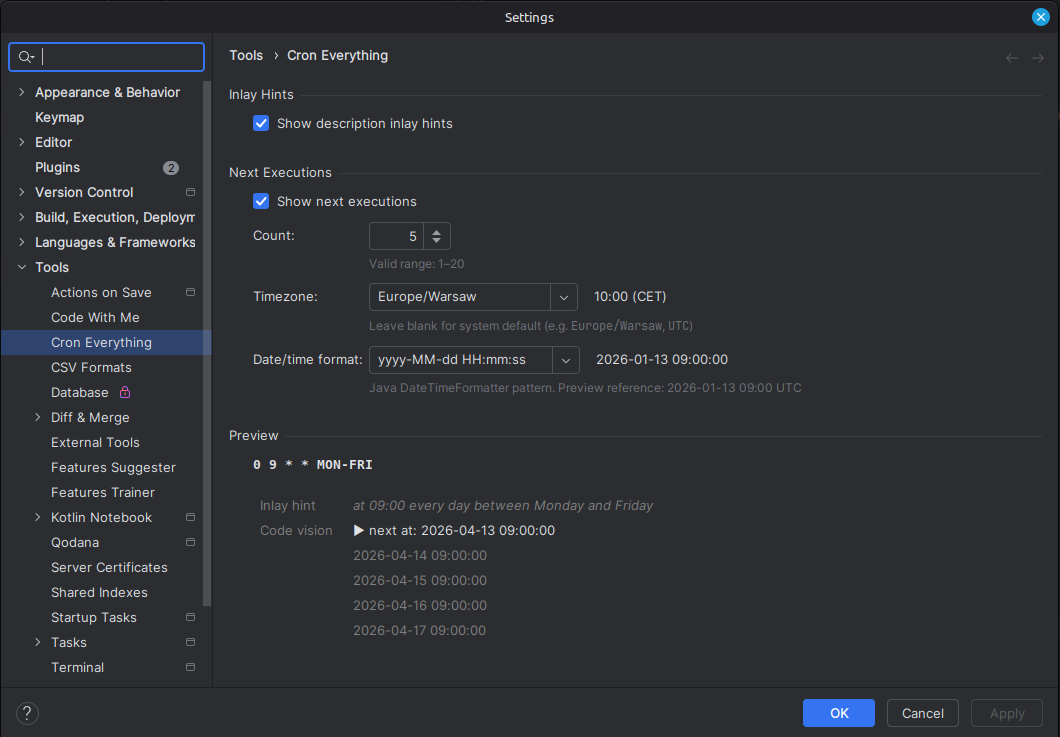Focus the settings search field
Screen dimensions: 1060x737
[107, 57]
